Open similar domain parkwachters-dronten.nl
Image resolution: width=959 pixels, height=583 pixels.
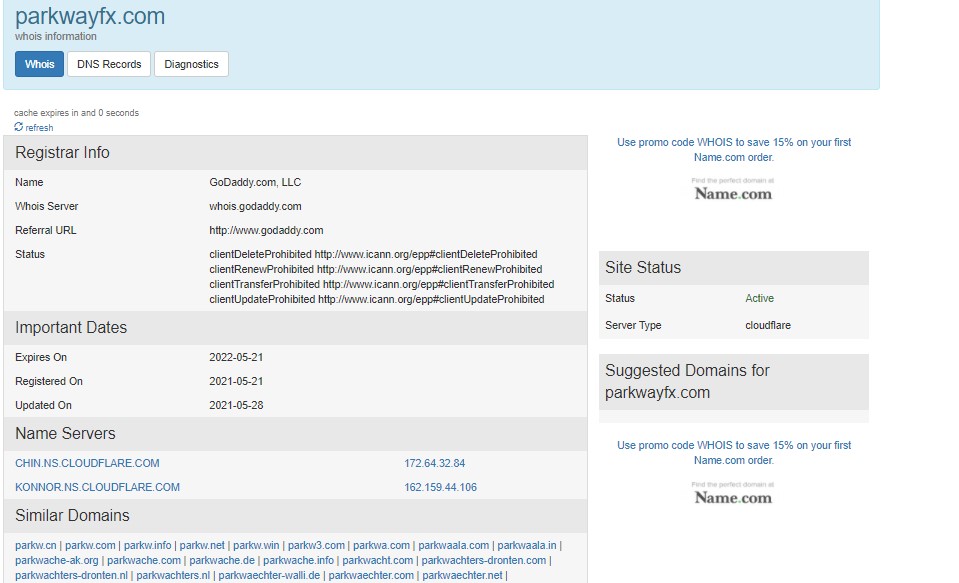(71, 575)
